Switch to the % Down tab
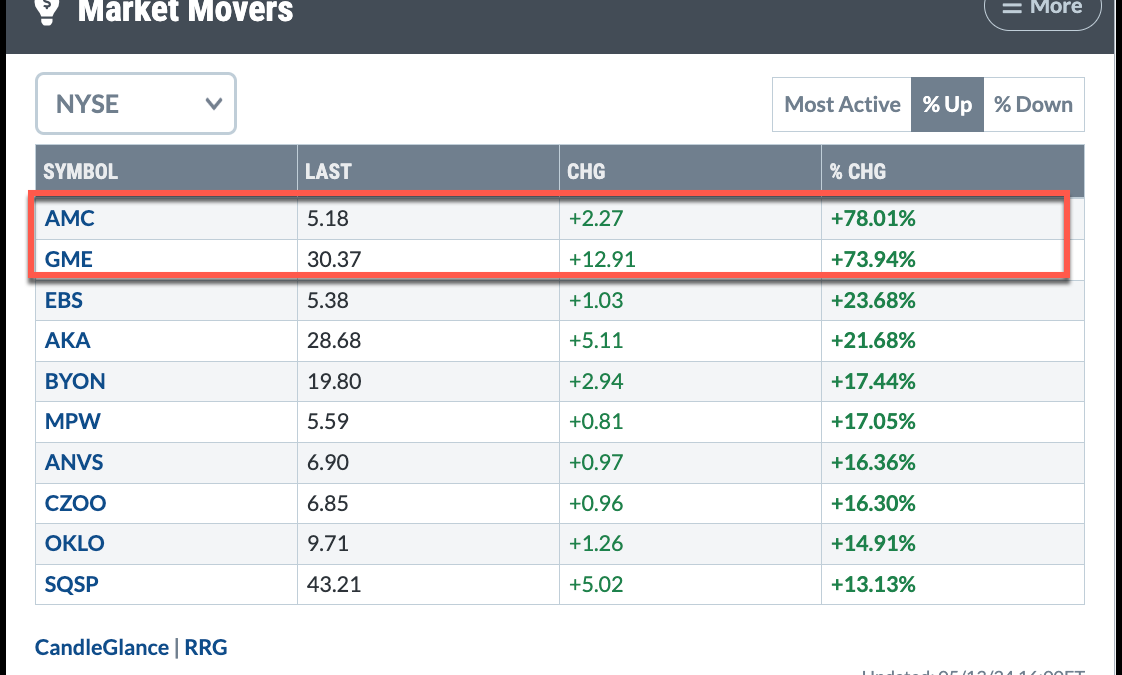Image resolution: width=1122 pixels, height=675 pixels. (1034, 105)
